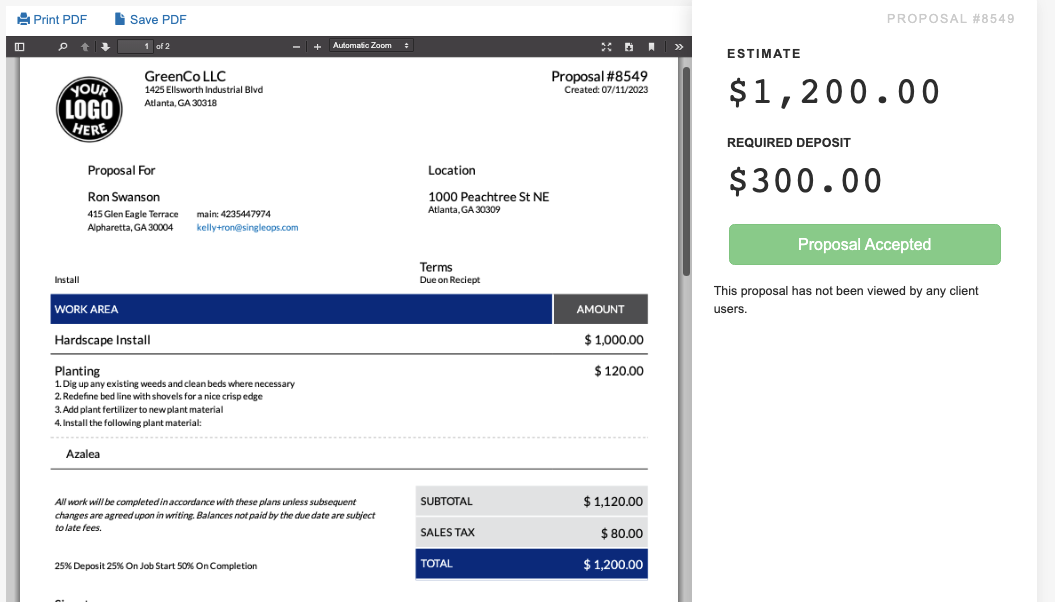This screenshot has height=602, width=1055.
Task: Go to the next PDF page
Action: pos(103,47)
